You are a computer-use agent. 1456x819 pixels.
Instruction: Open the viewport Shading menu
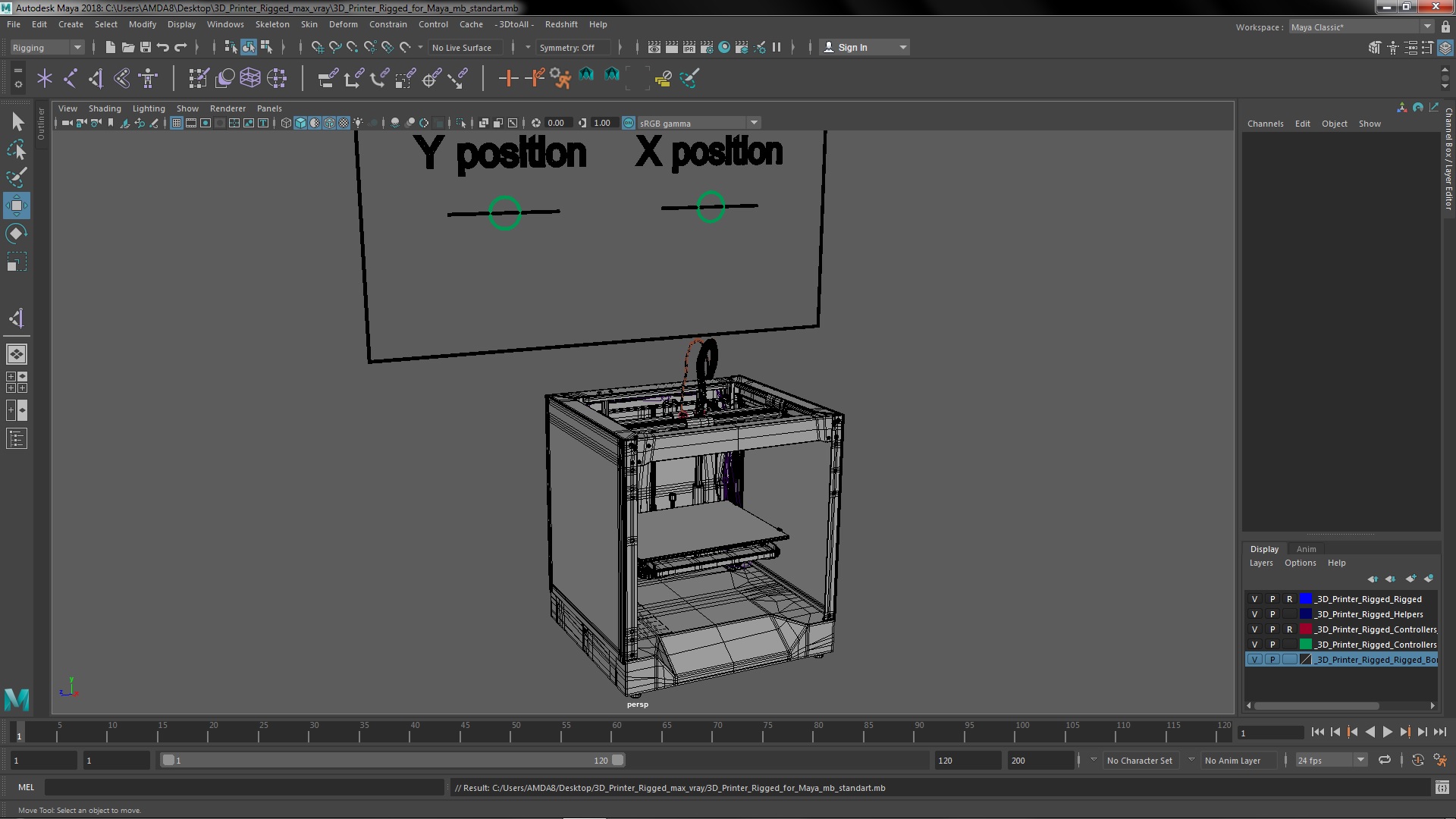[x=105, y=108]
